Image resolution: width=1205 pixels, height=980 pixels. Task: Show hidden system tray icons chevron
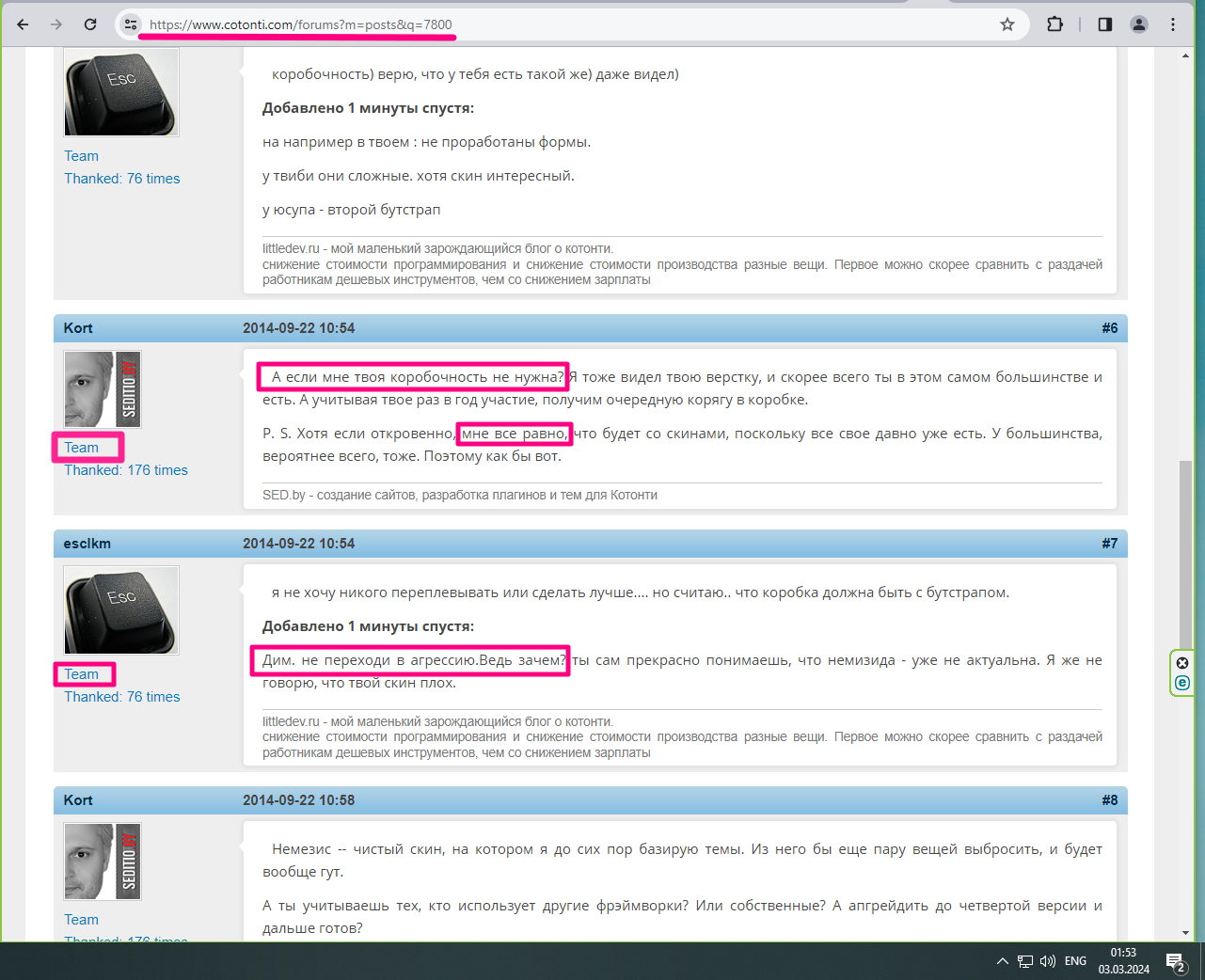[x=1002, y=961]
